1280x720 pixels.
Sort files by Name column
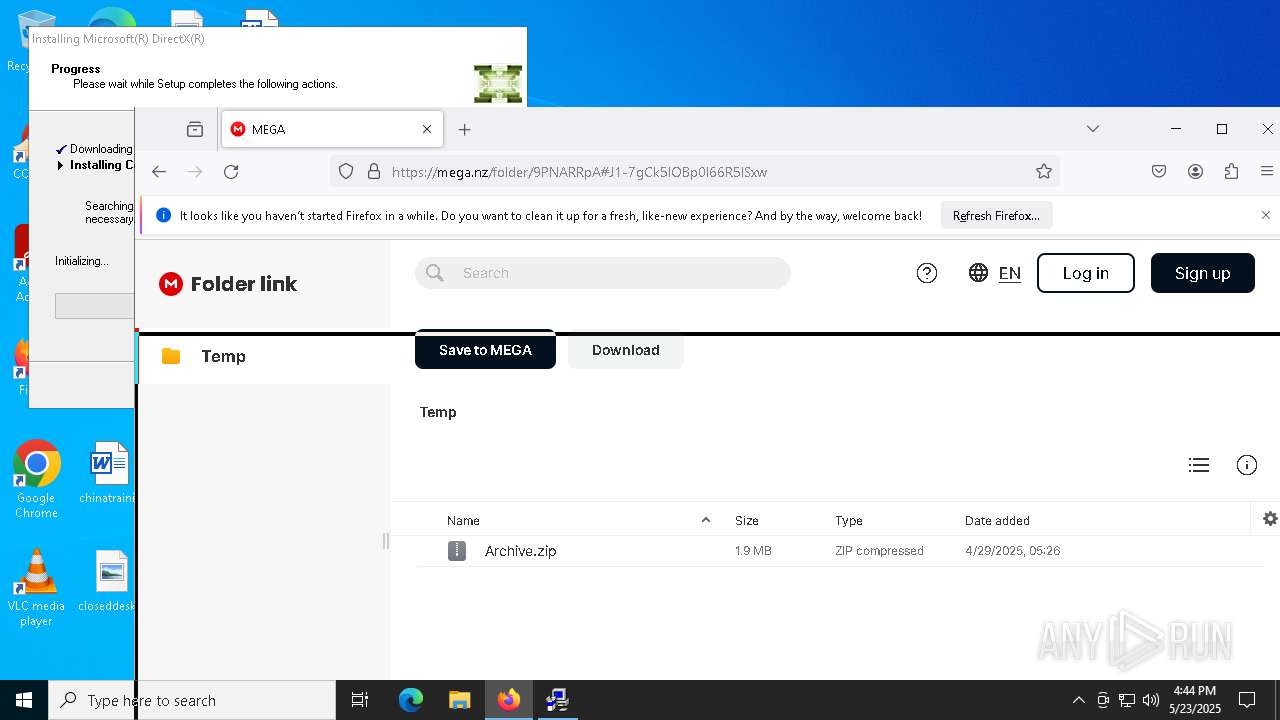(x=464, y=521)
